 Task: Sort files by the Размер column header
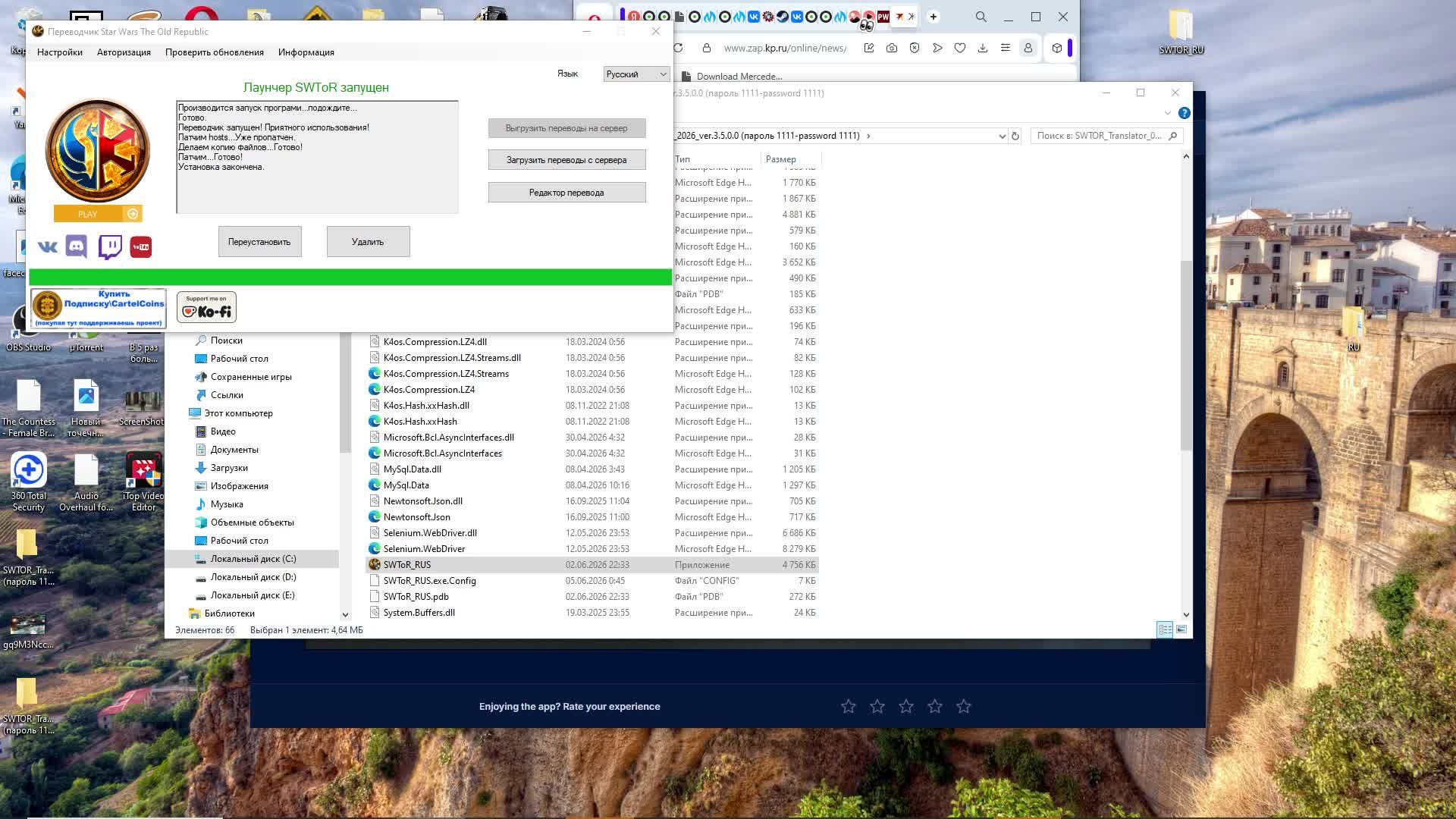pyautogui.click(x=791, y=159)
